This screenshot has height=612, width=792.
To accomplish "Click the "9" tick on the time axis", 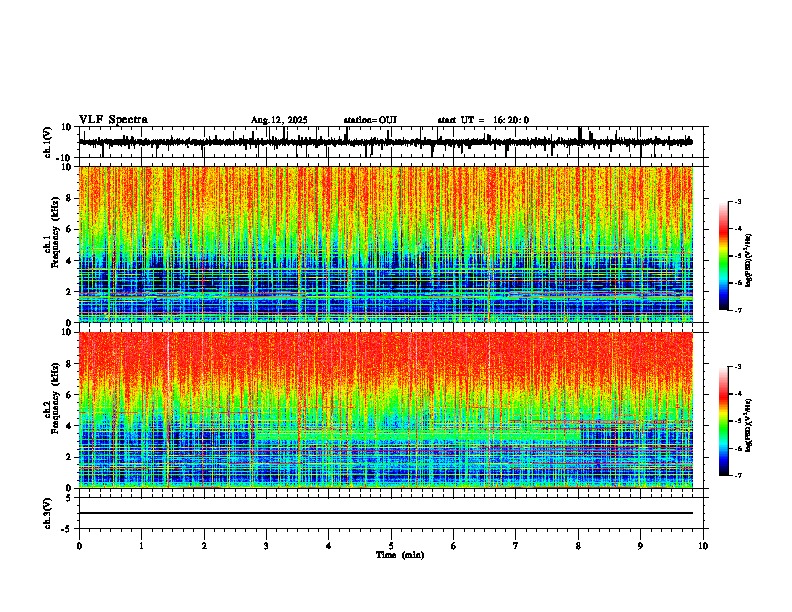I will (640, 546).
